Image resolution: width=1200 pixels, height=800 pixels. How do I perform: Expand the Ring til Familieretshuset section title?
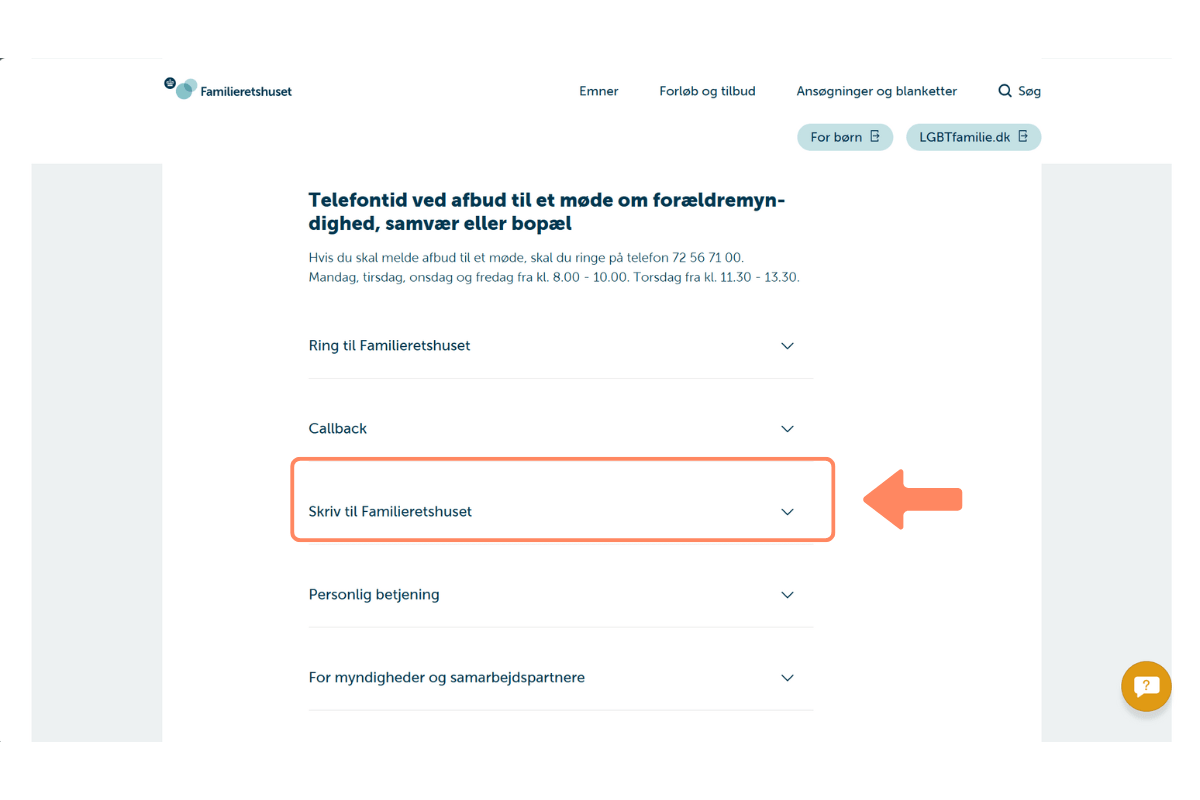[x=389, y=346]
